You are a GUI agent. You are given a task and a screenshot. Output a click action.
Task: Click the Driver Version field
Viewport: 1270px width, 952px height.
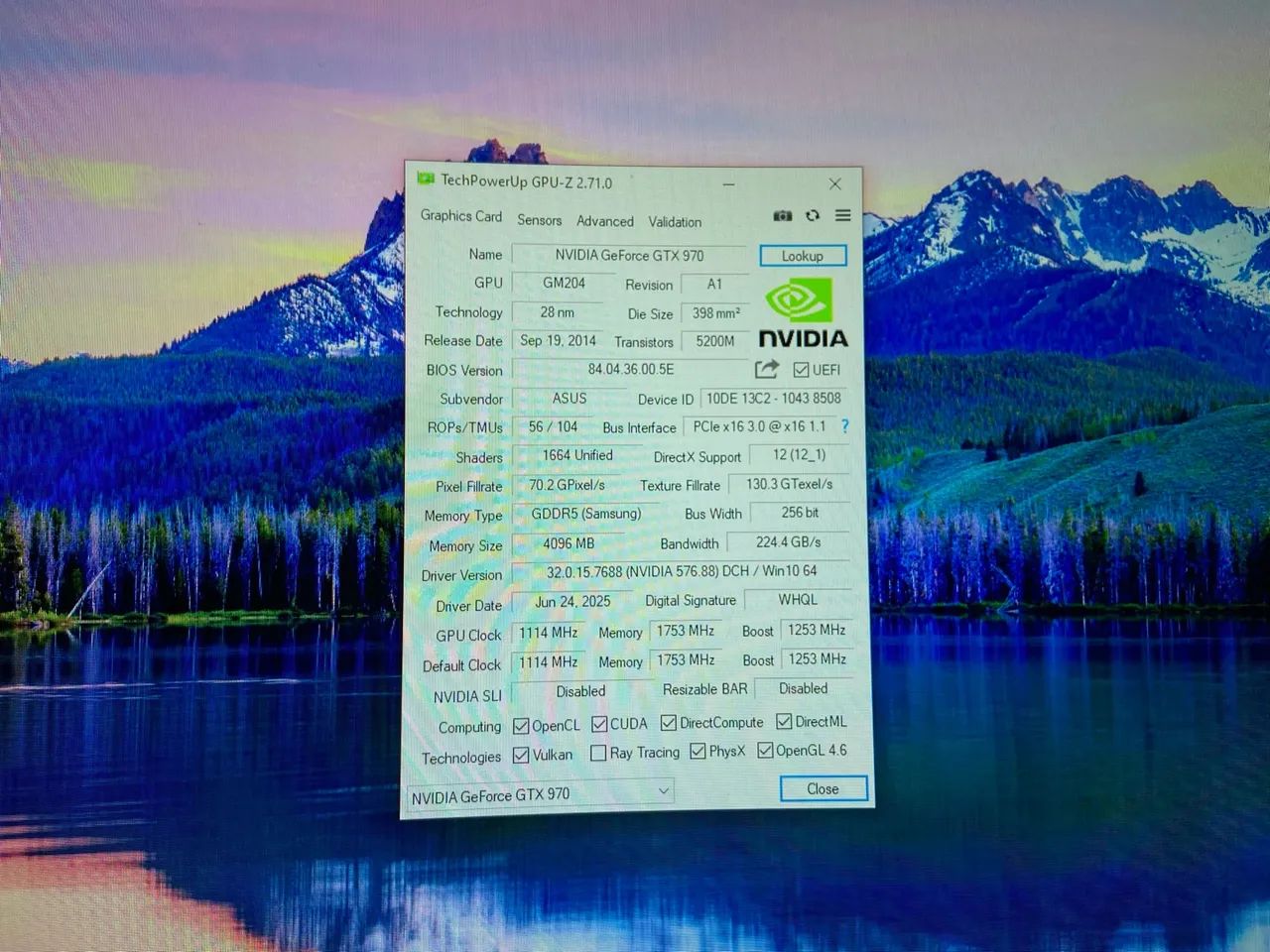click(682, 571)
